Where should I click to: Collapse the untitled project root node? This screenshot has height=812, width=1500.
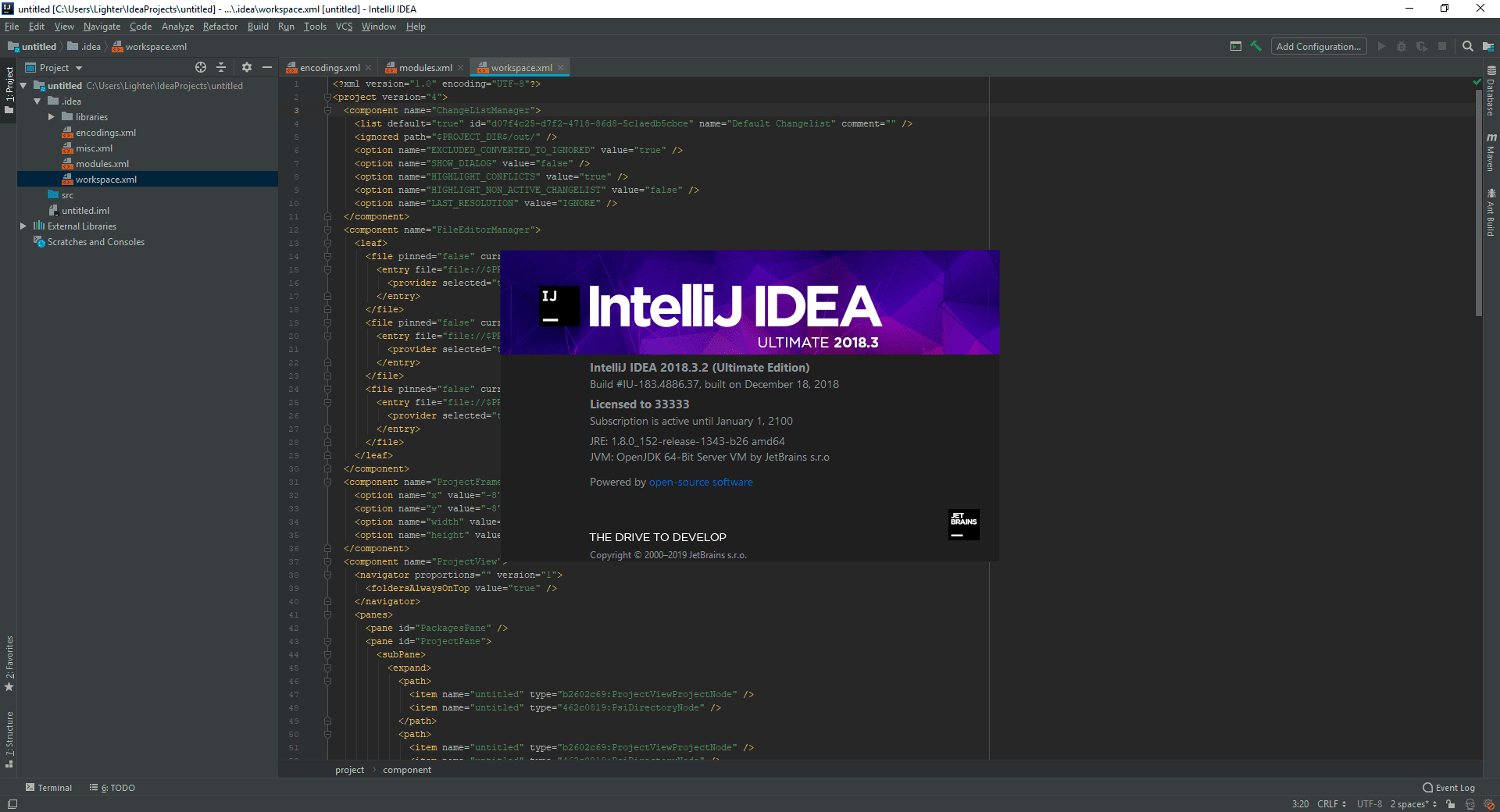point(23,86)
